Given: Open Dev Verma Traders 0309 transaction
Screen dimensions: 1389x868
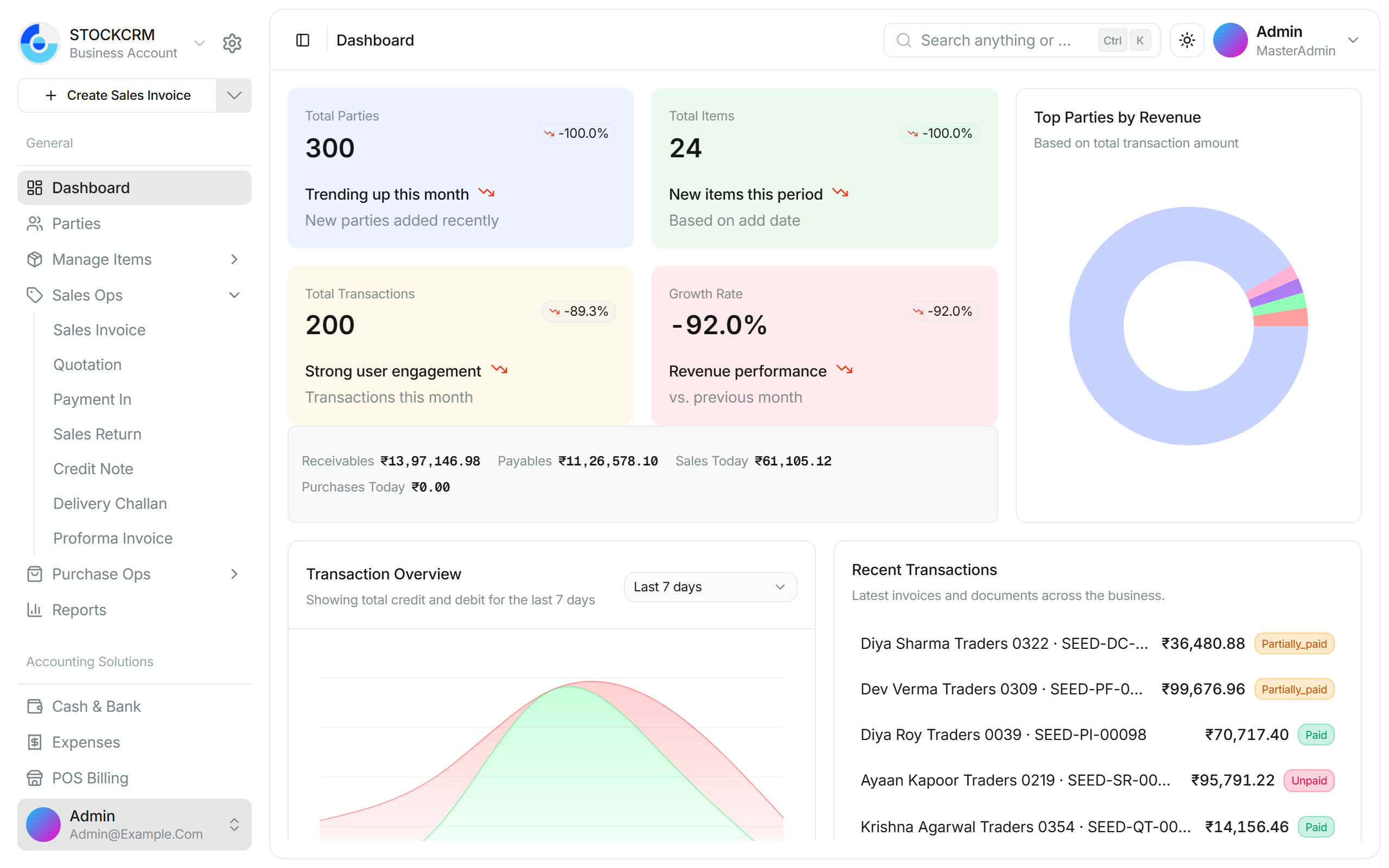Looking at the screenshot, I should [x=1097, y=689].
